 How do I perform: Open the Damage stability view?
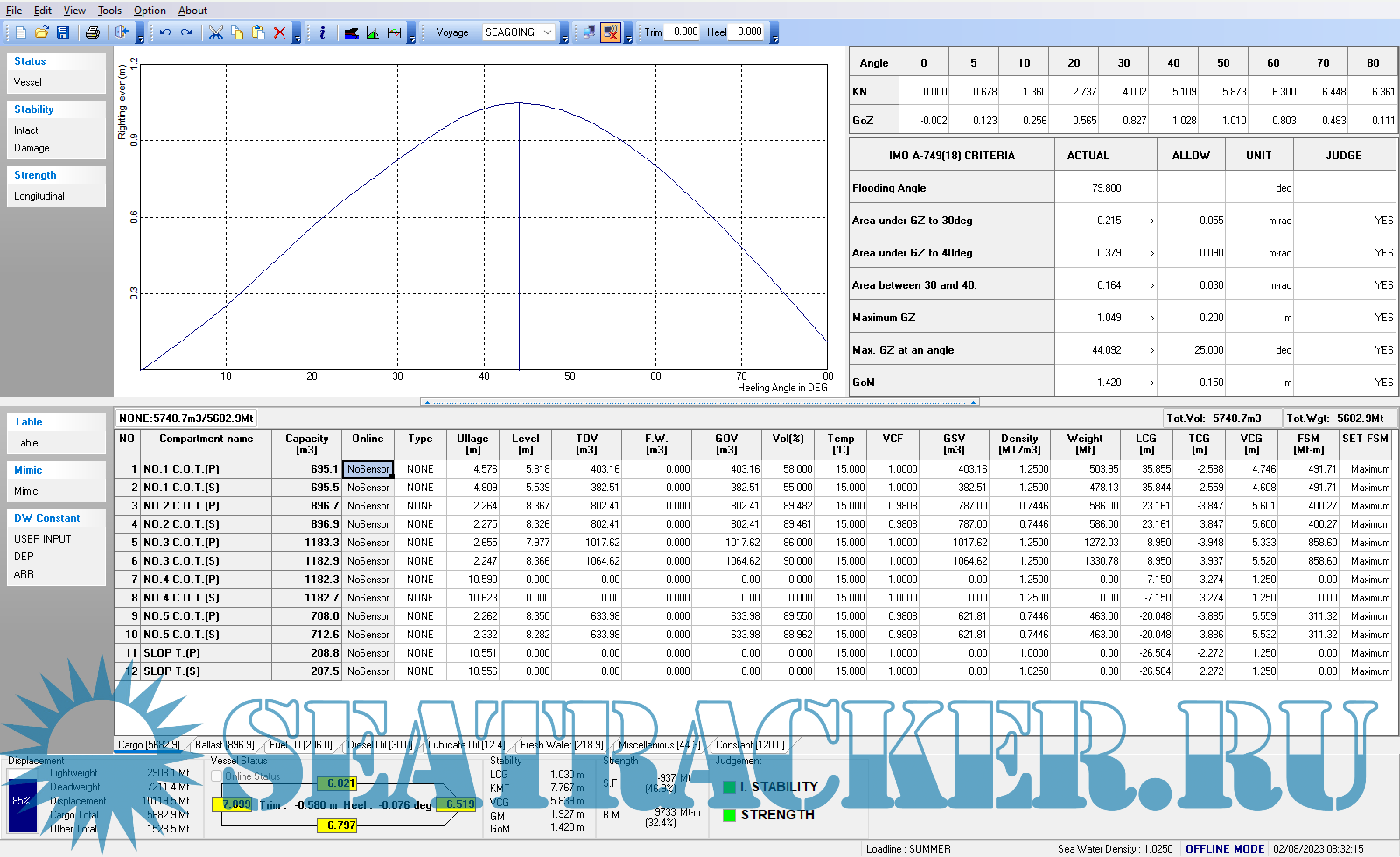tap(32, 148)
